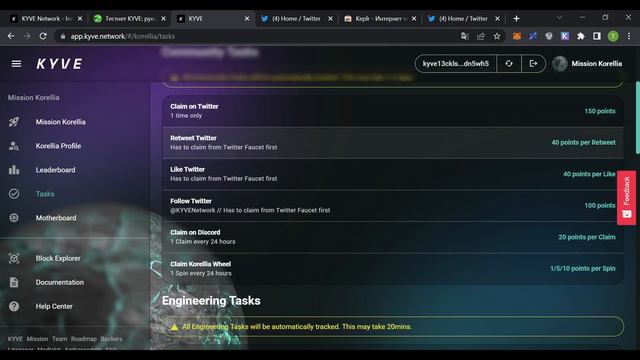Switch to the KYVE Network tab
The image size is (640, 360).
(x=46, y=19)
